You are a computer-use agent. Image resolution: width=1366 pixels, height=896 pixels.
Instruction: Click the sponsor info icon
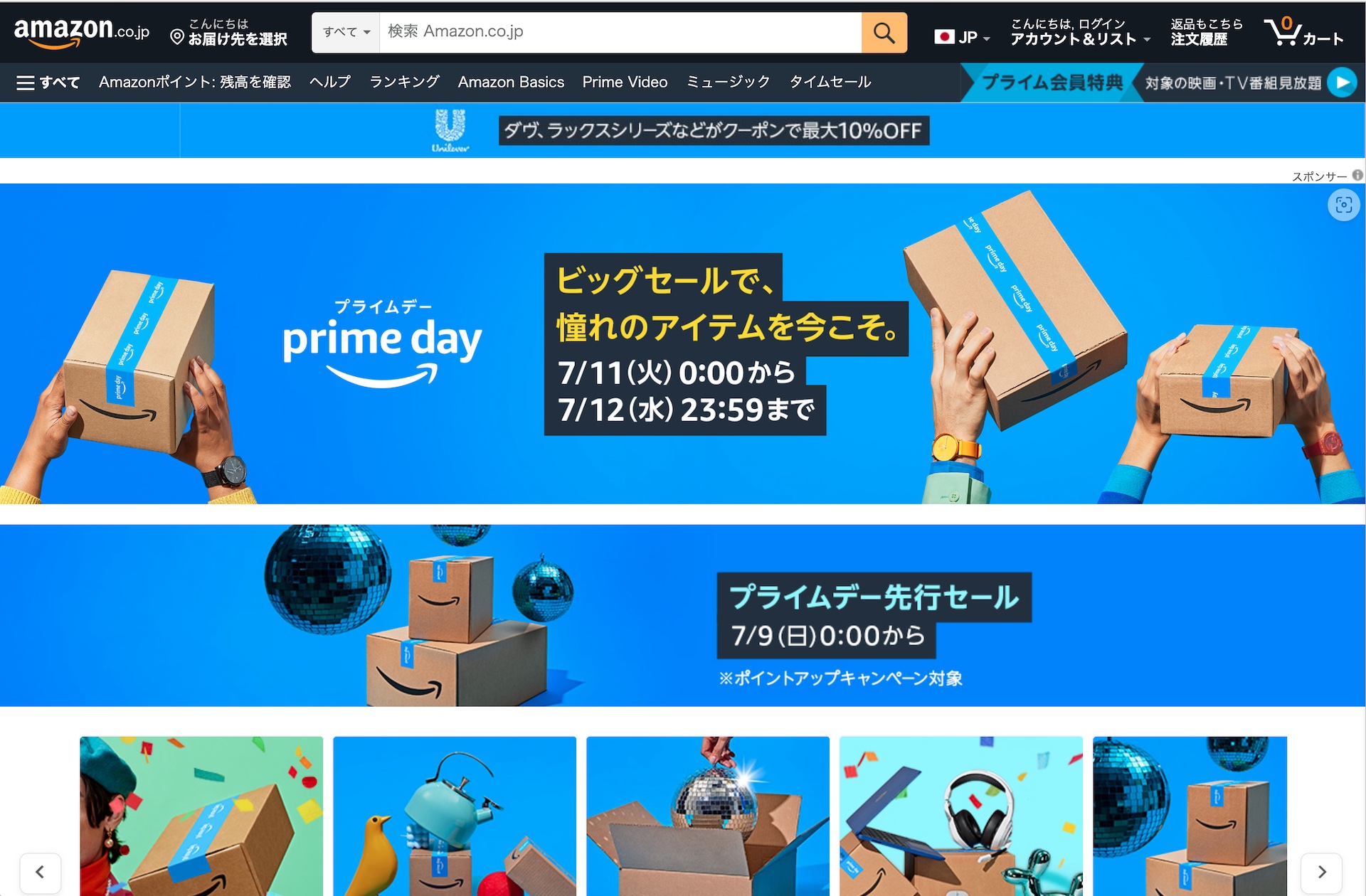1357,175
